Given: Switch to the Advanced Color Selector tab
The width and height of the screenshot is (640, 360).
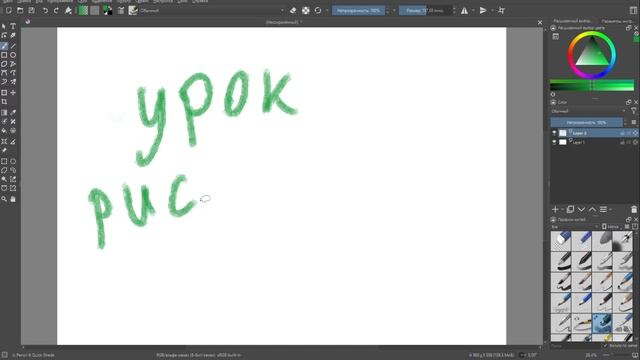Looking at the screenshot, I should pyautogui.click(x=572, y=21).
